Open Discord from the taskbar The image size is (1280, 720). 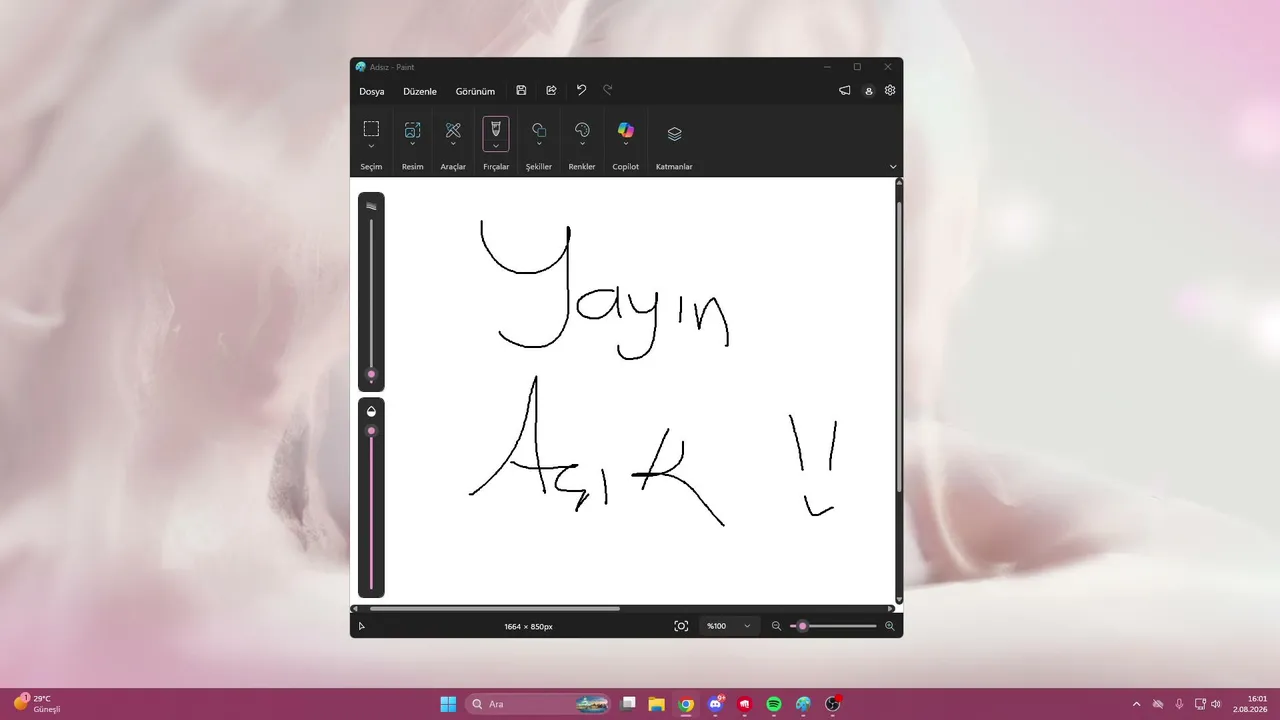(x=715, y=704)
